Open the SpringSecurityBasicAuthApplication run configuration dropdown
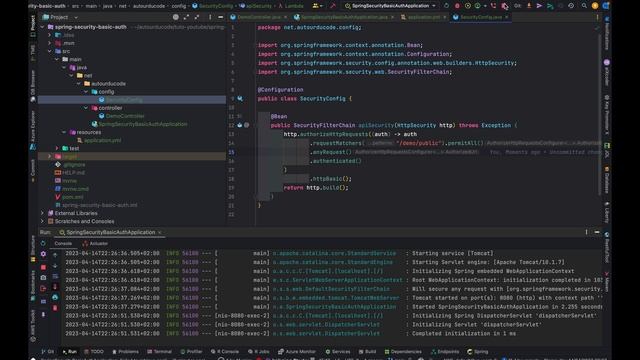 pyautogui.click(x=390, y=6)
